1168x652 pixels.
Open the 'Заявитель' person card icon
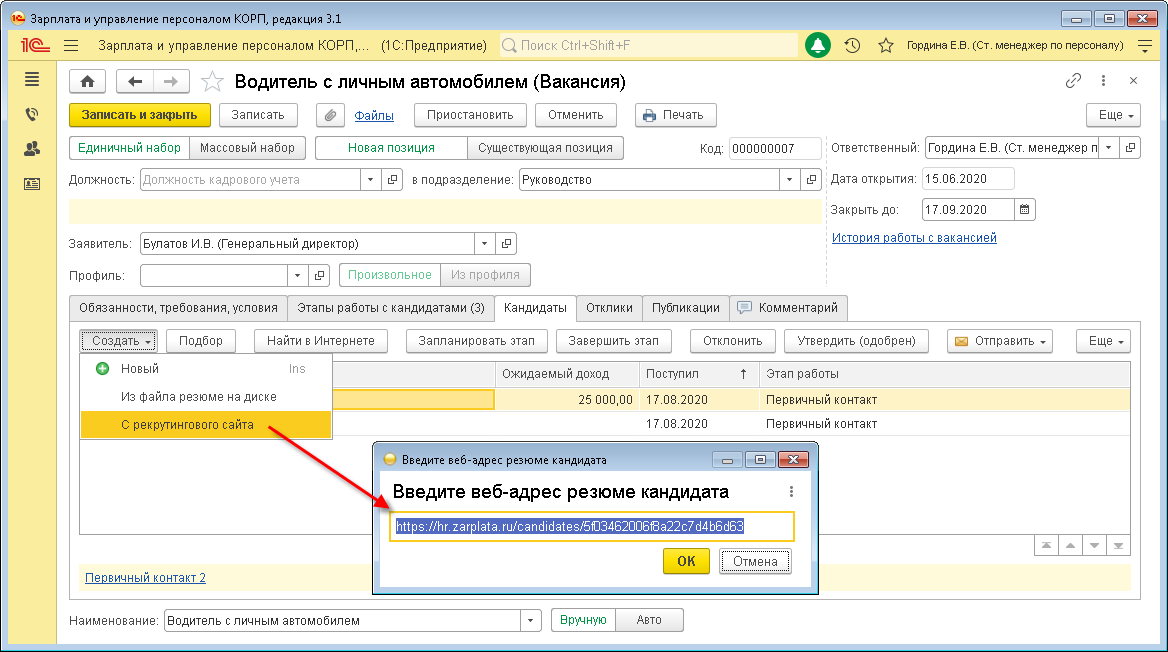tap(507, 244)
